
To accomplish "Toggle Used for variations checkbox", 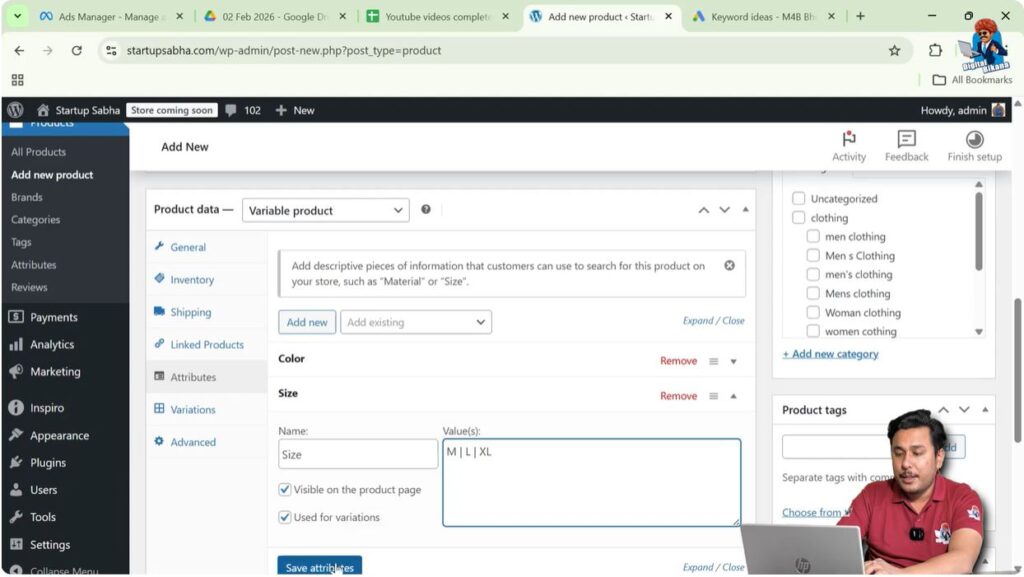I will 285,517.
